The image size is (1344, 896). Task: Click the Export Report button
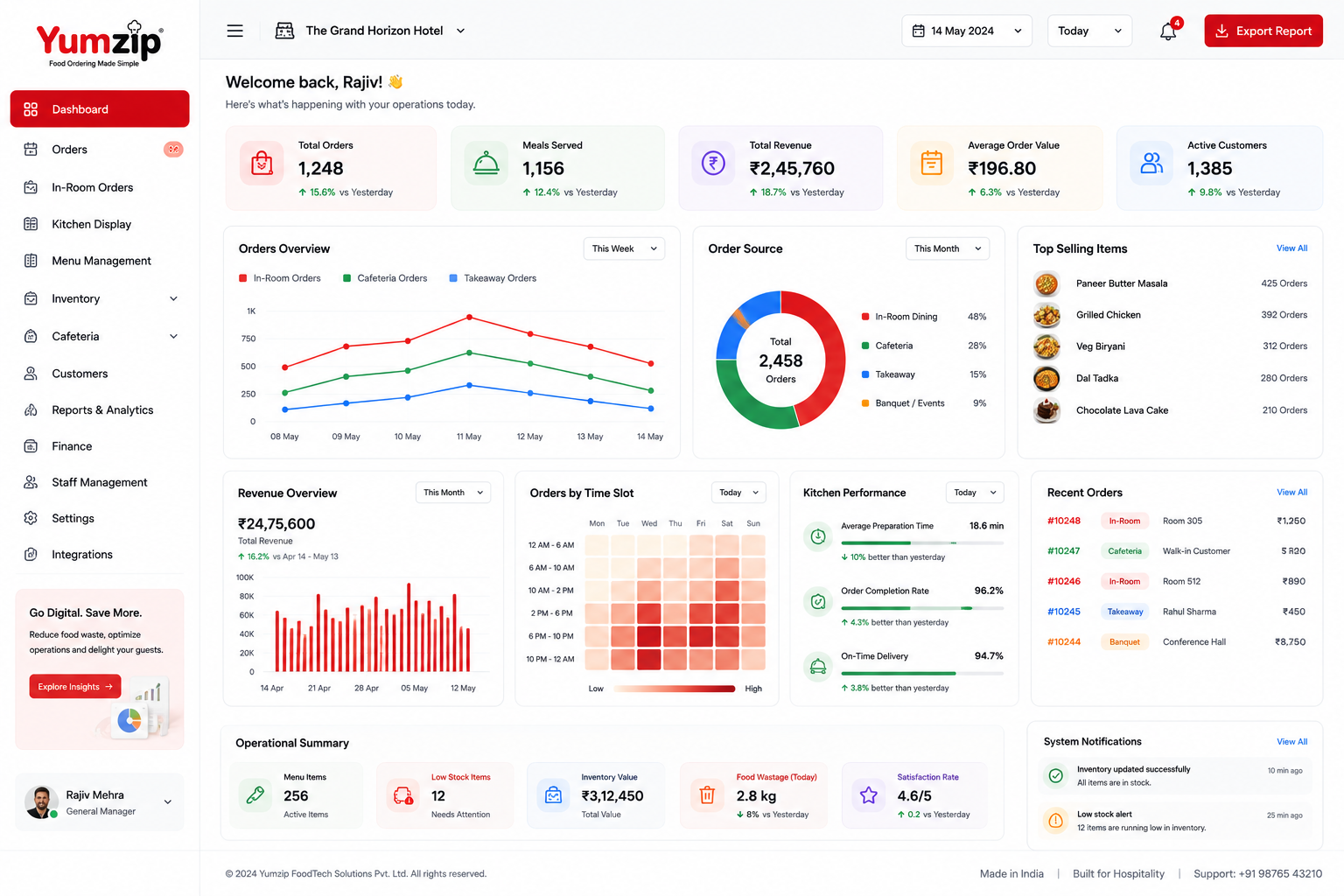[x=1263, y=31]
